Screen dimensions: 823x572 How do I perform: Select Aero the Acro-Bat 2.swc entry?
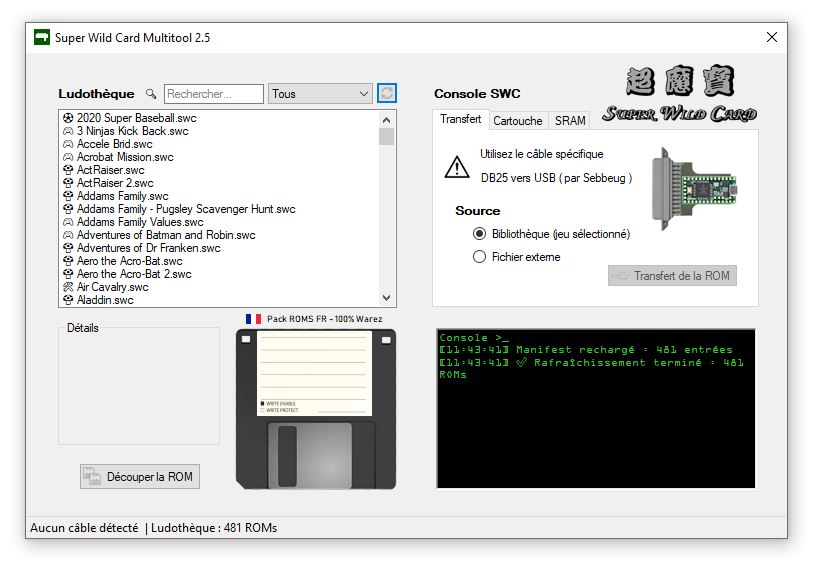point(134,274)
